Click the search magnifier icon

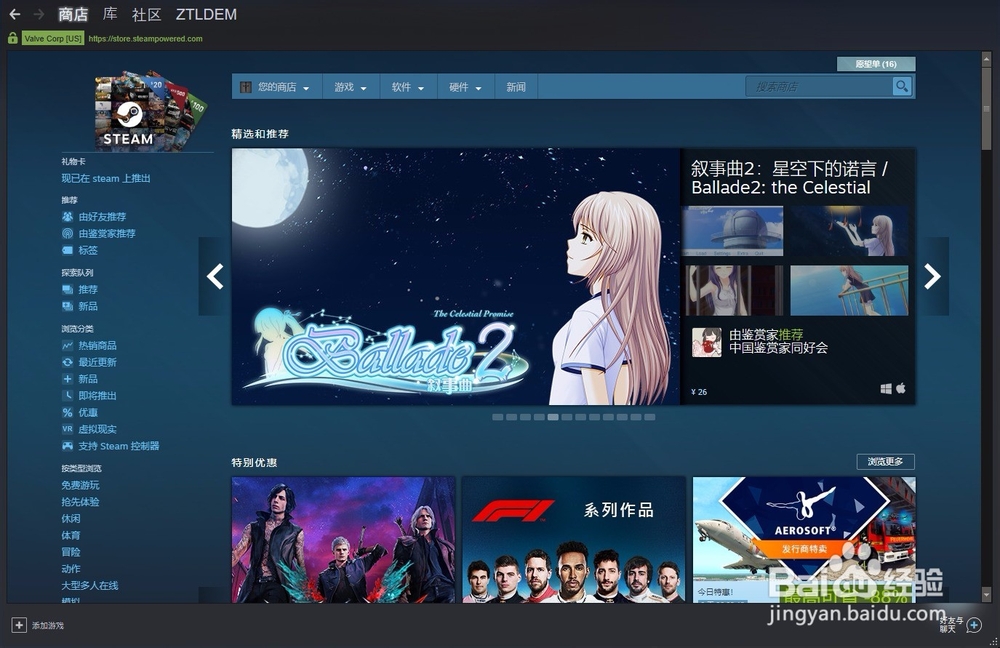[902, 86]
